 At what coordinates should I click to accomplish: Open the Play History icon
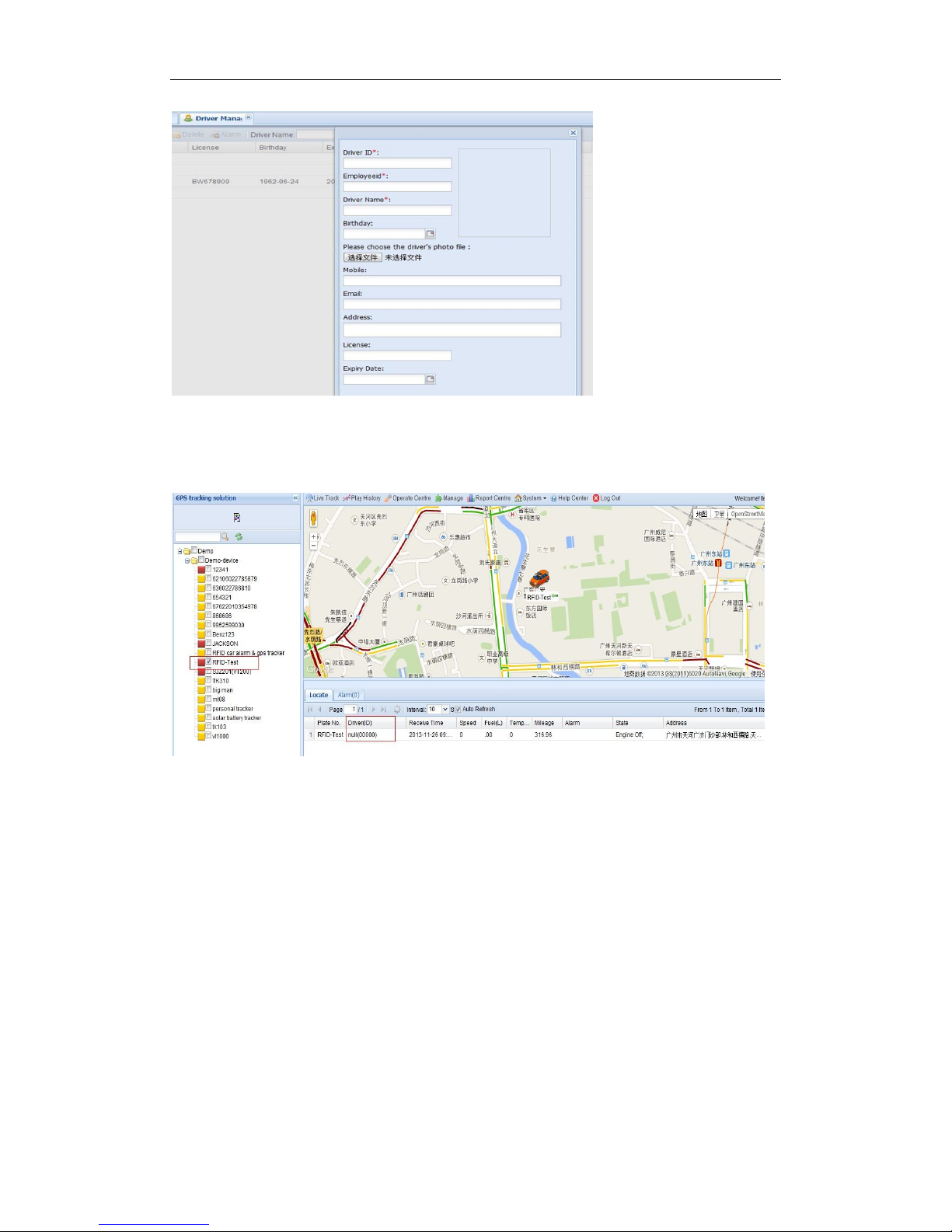click(347, 498)
